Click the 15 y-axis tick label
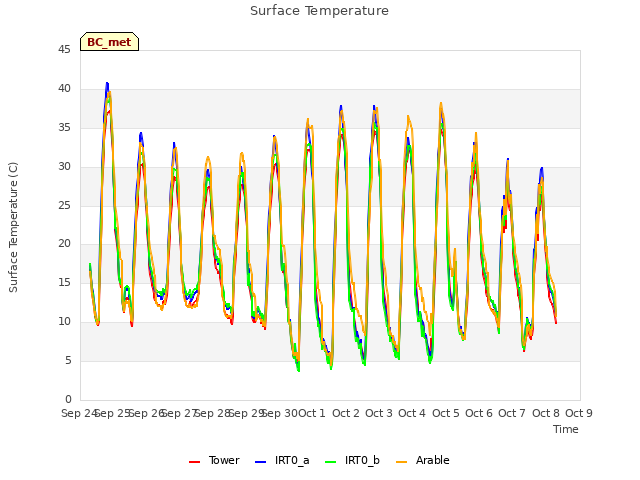This screenshot has width=640, height=480. pyautogui.click(x=64, y=282)
